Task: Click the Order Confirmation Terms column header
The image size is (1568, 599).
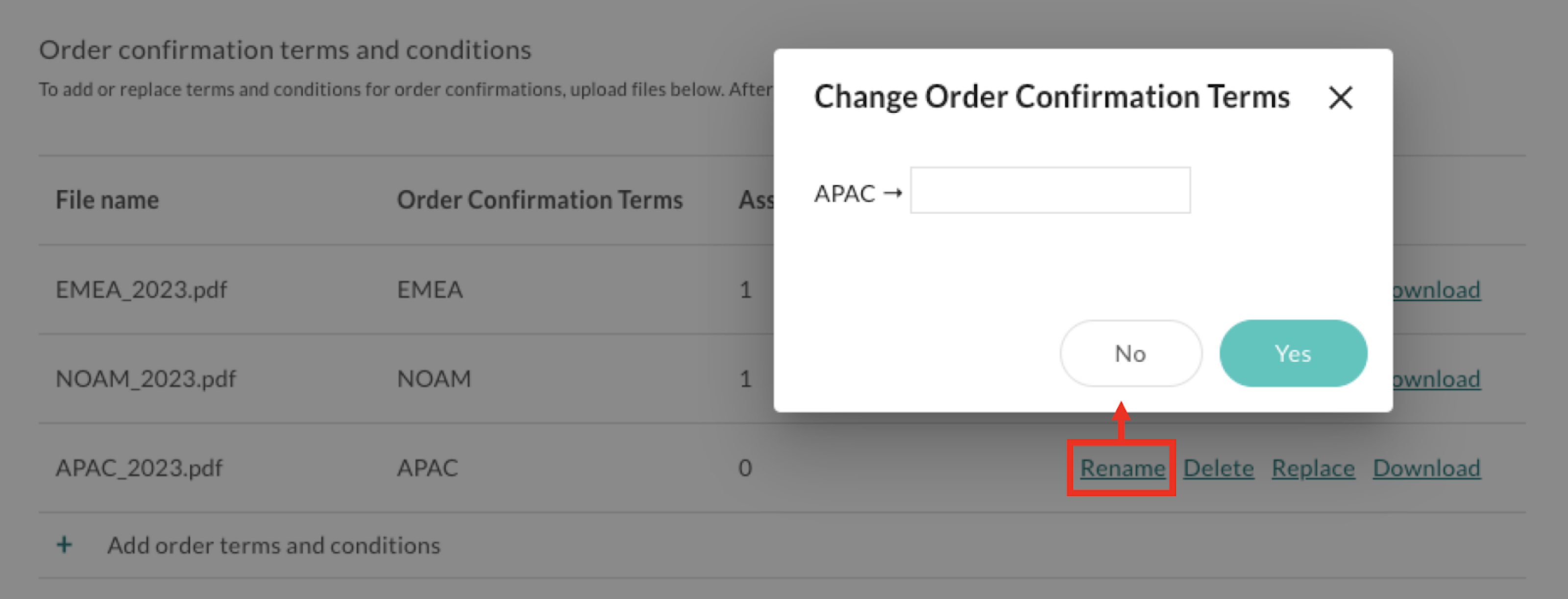Action: (539, 200)
